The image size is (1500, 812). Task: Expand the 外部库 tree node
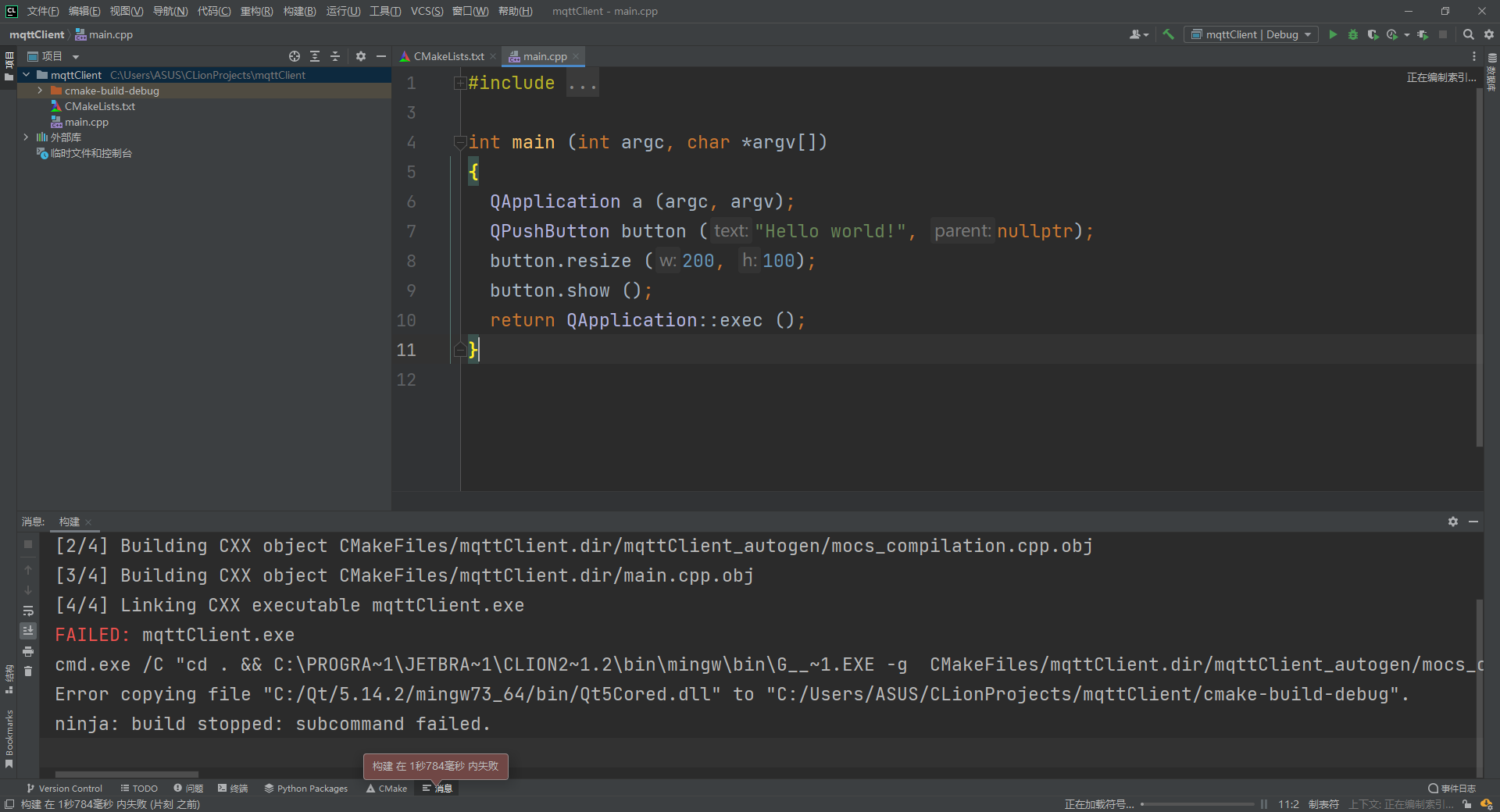[x=26, y=137]
